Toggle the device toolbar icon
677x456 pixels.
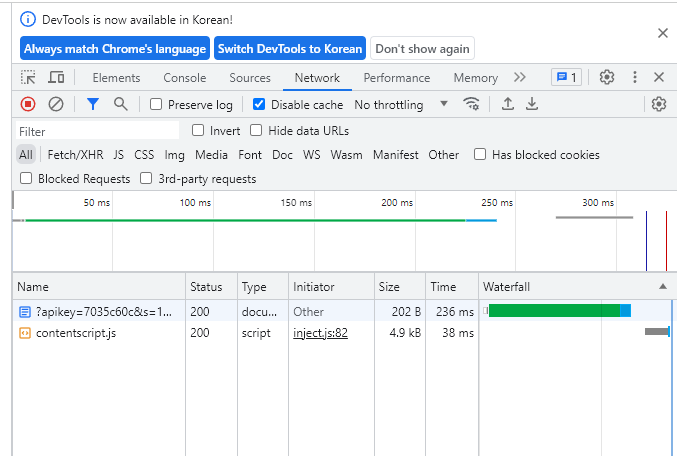pos(56,78)
